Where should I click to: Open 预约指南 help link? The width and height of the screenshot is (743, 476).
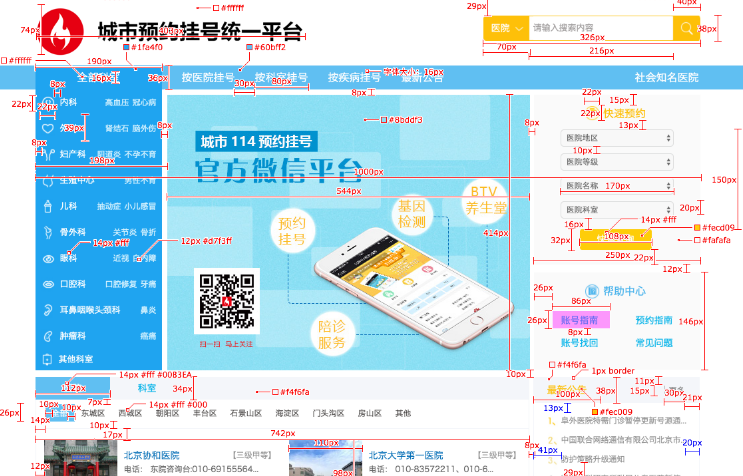pyautogui.click(x=654, y=320)
